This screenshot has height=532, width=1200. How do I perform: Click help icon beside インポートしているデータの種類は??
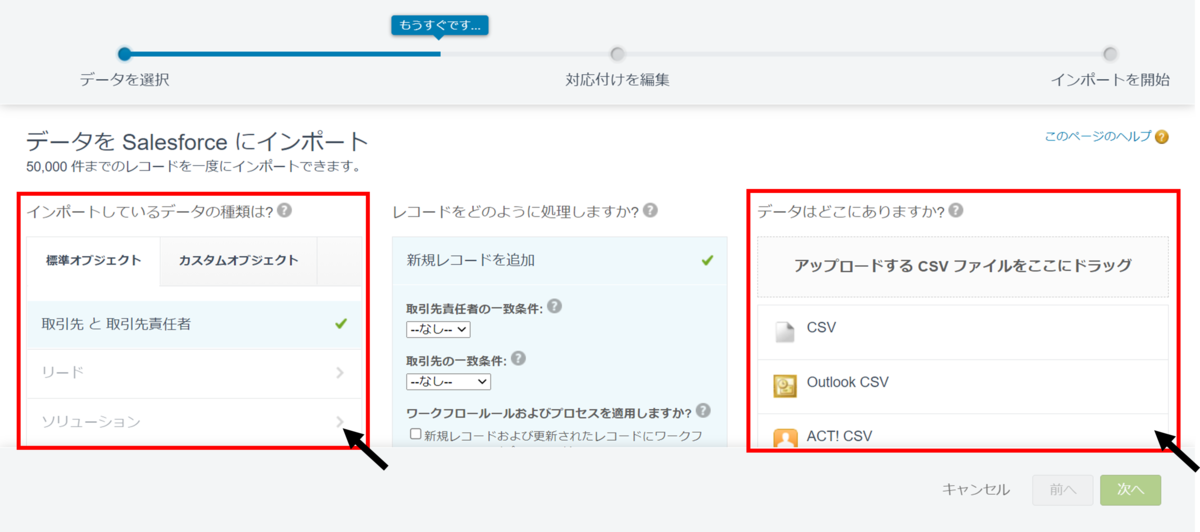284,210
